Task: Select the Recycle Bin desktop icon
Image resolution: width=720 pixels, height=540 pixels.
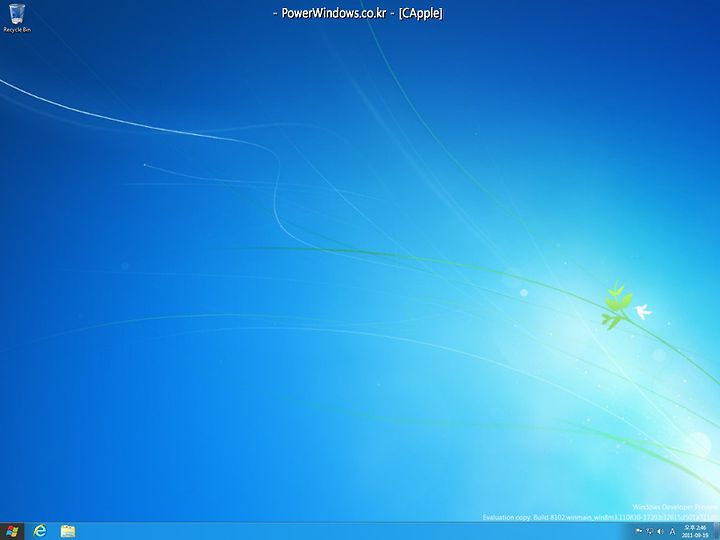Action: point(17,18)
